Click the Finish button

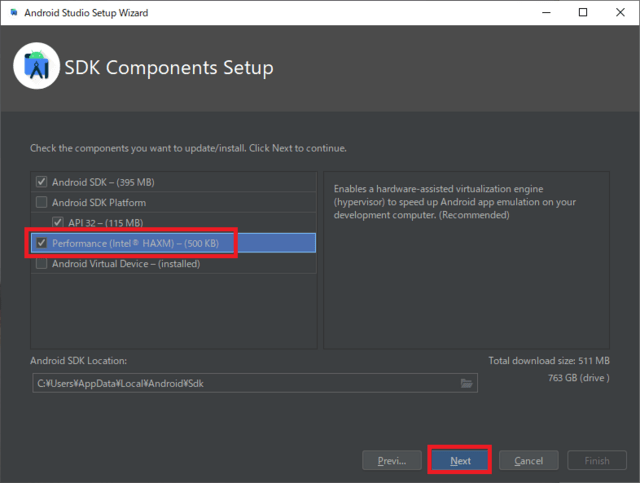(x=597, y=461)
